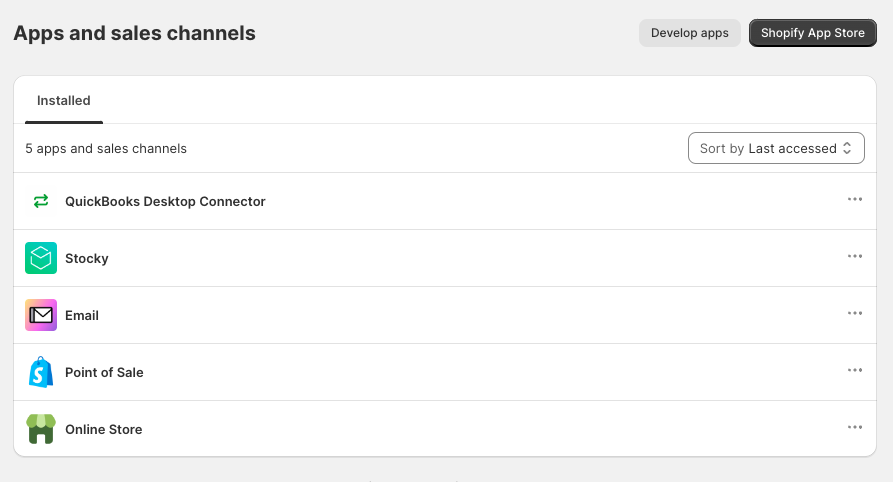This screenshot has width=893, height=482.
Task: Switch to the Installed tab
Action: [64, 101]
